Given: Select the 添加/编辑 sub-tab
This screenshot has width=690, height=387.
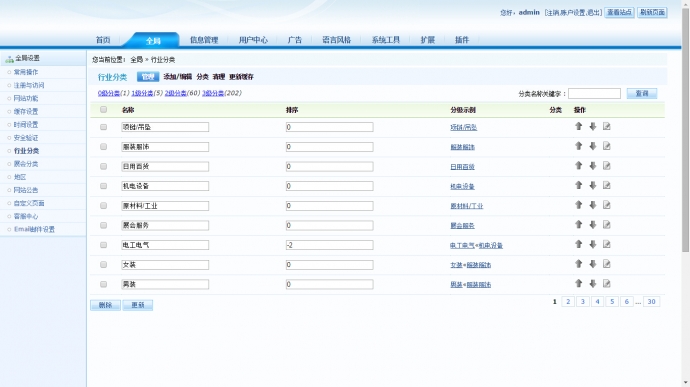Looking at the screenshot, I should [x=177, y=77].
